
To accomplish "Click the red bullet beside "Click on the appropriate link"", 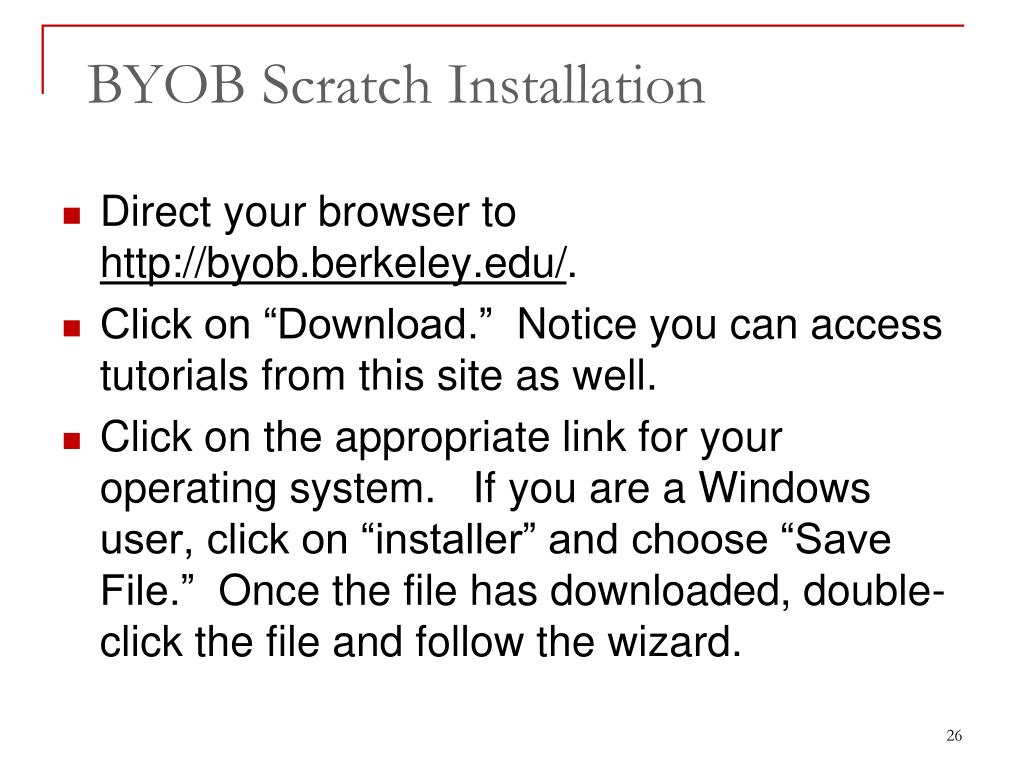I will [72, 441].
